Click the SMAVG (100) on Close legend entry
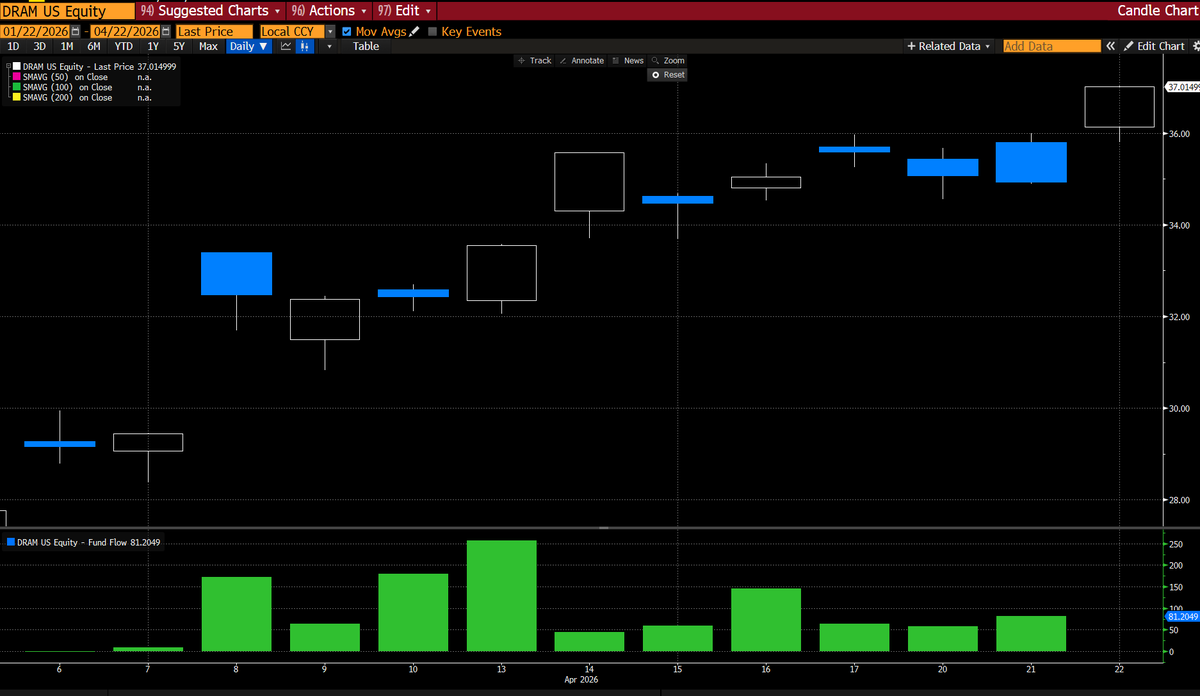Image resolution: width=1200 pixels, height=696 pixels. pos(68,87)
